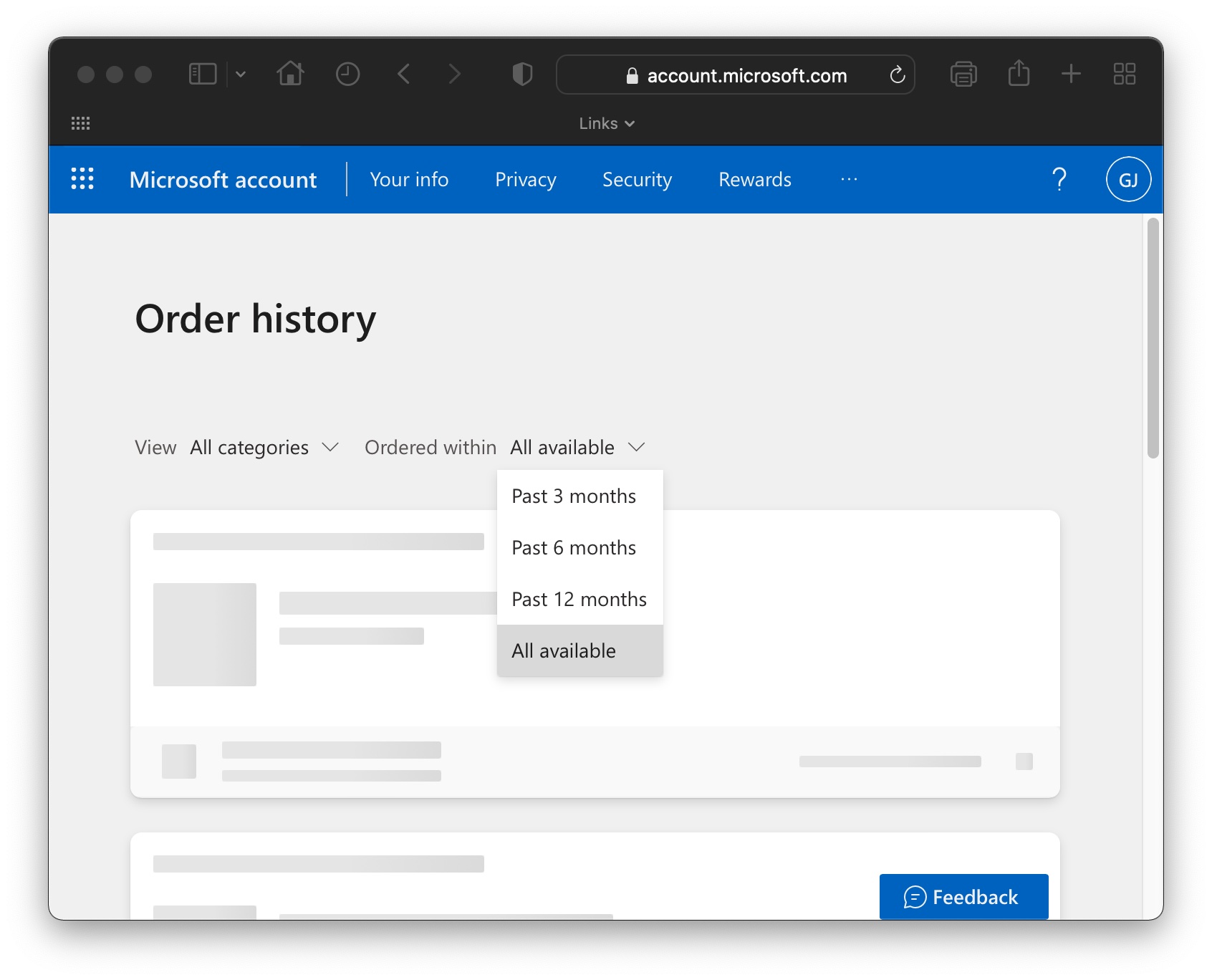
Task: Open the tab overview grid icon
Action: pyautogui.click(x=1123, y=74)
